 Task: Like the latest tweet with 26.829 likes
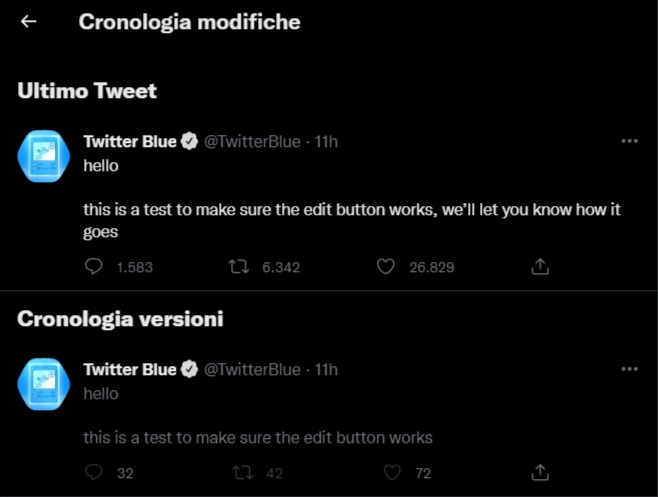click(387, 267)
